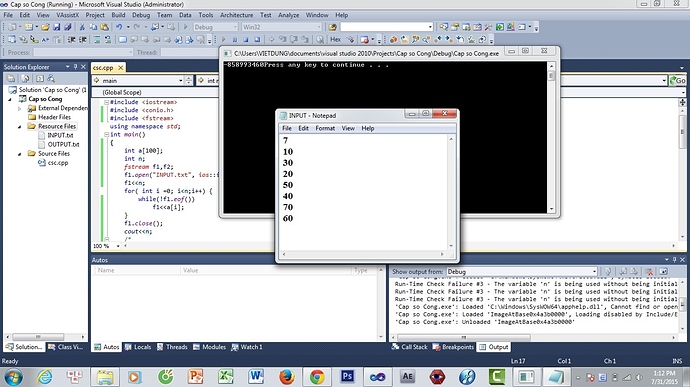This screenshot has height=387, width=690.
Task: Click the Restart debugging icon
Action: (257, 40)
